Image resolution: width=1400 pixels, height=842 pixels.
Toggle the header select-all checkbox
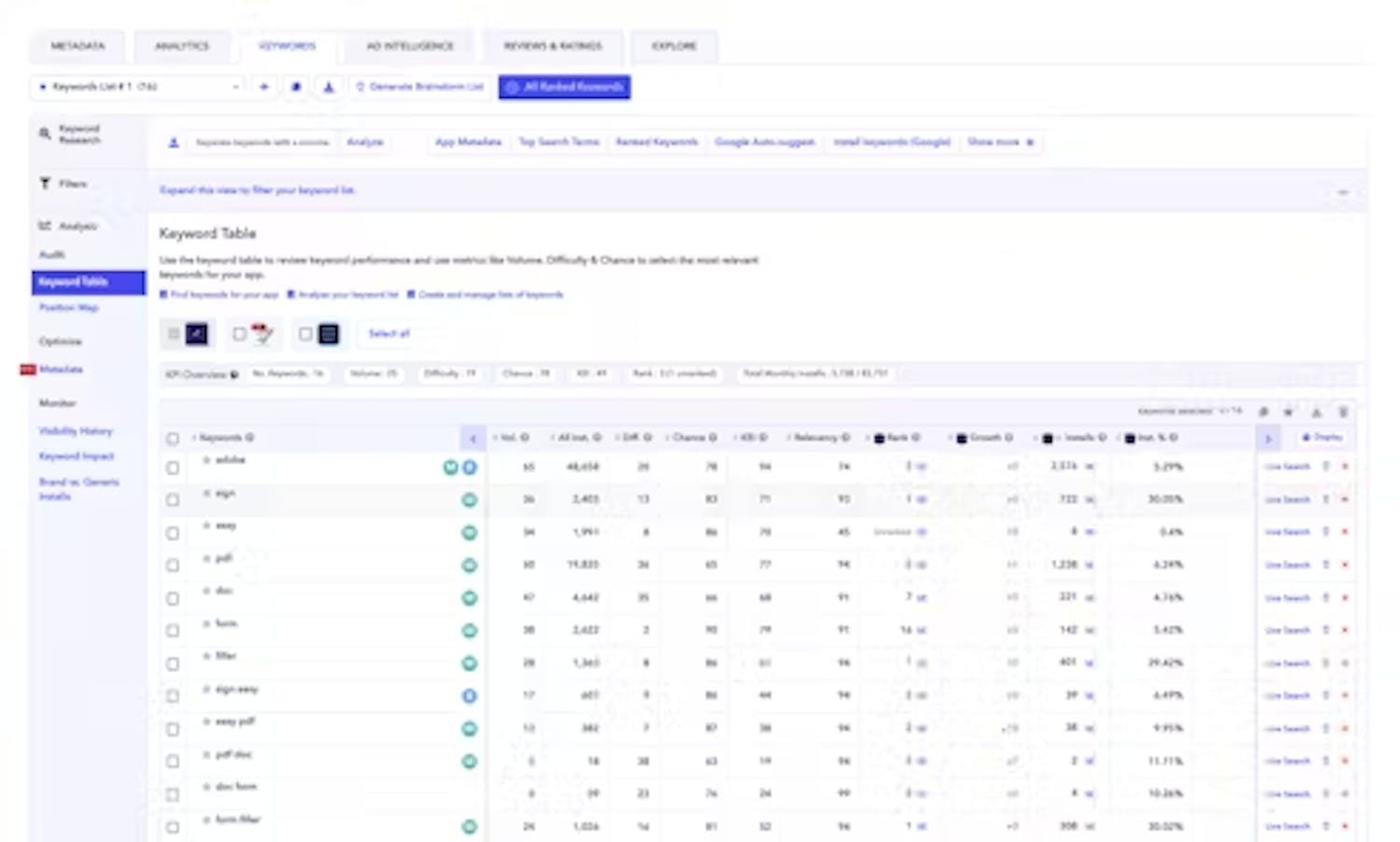[x=173, y=438]
